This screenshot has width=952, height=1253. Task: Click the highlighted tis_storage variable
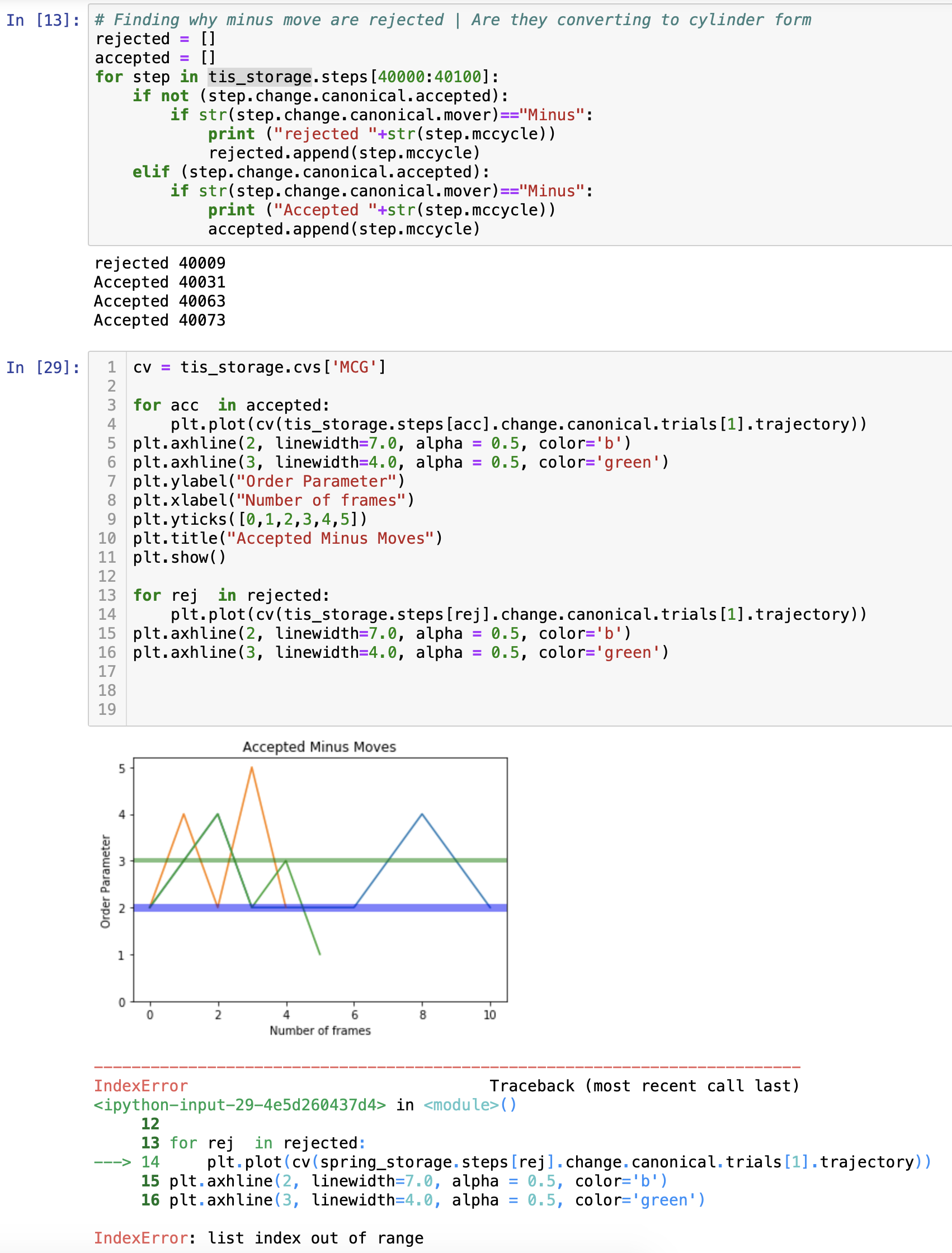coord(258,77)
